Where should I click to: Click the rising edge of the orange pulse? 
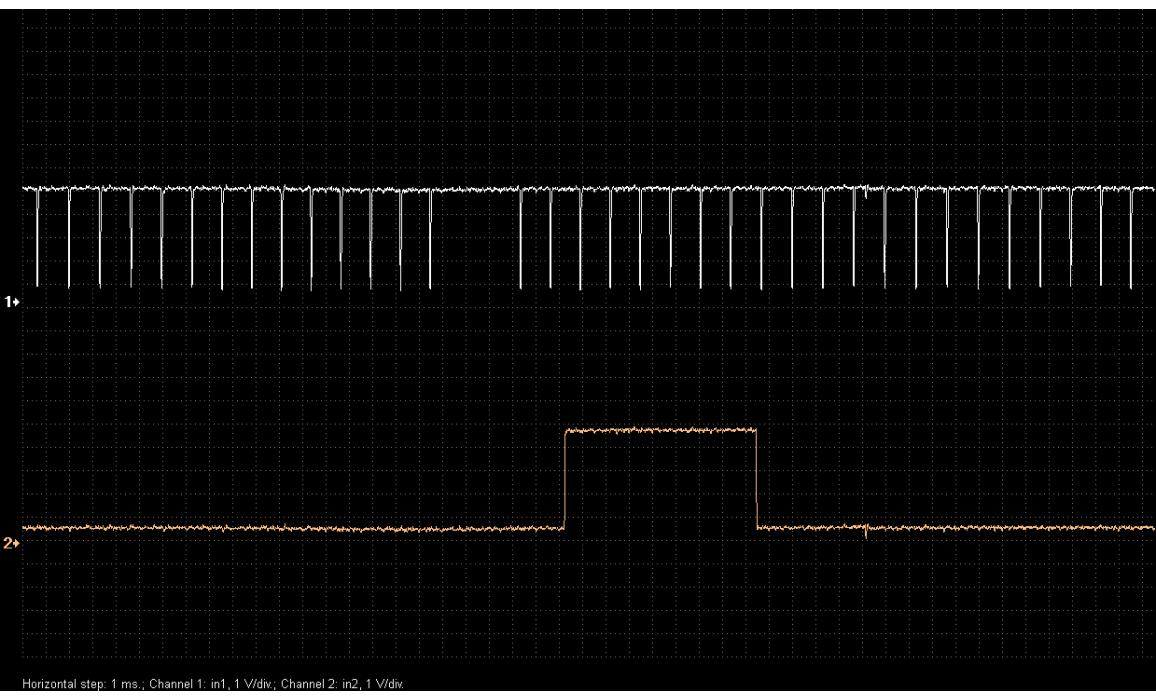tap(566, 478)
